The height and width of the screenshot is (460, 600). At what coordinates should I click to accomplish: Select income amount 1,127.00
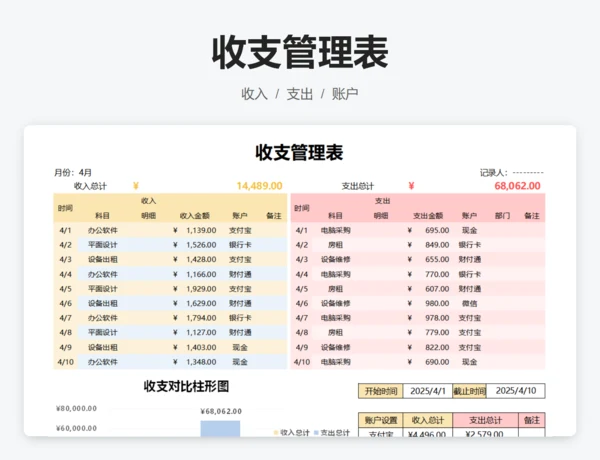201,333
